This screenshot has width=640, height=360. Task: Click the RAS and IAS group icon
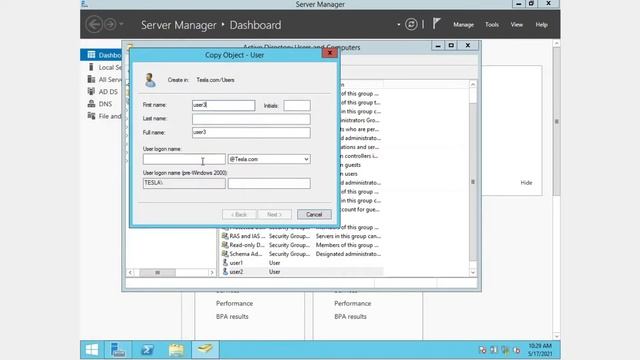tap(225, 236)
